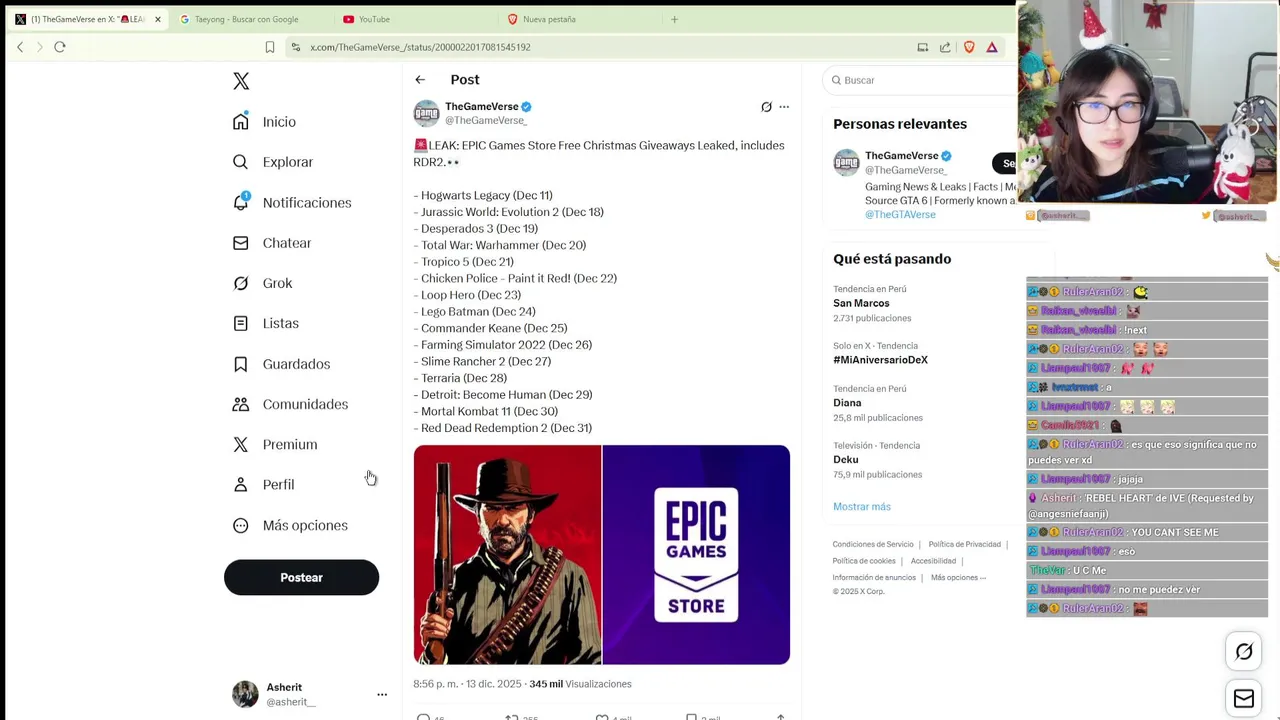Screen dimensions: 1280x720
Task: Open Política de Privacidad link
Action: click(964, 544)
